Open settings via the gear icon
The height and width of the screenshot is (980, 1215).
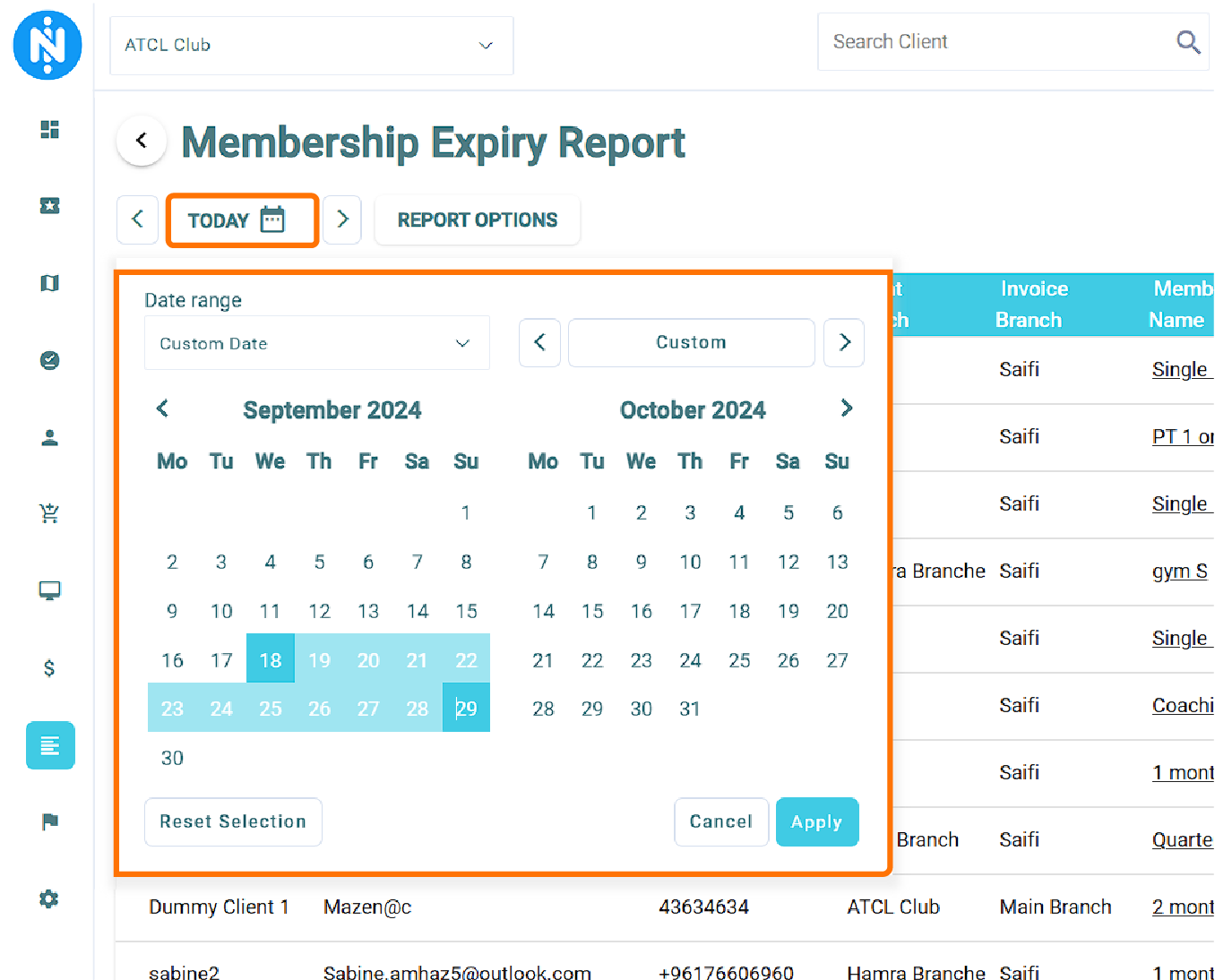[x=48, y=898]
